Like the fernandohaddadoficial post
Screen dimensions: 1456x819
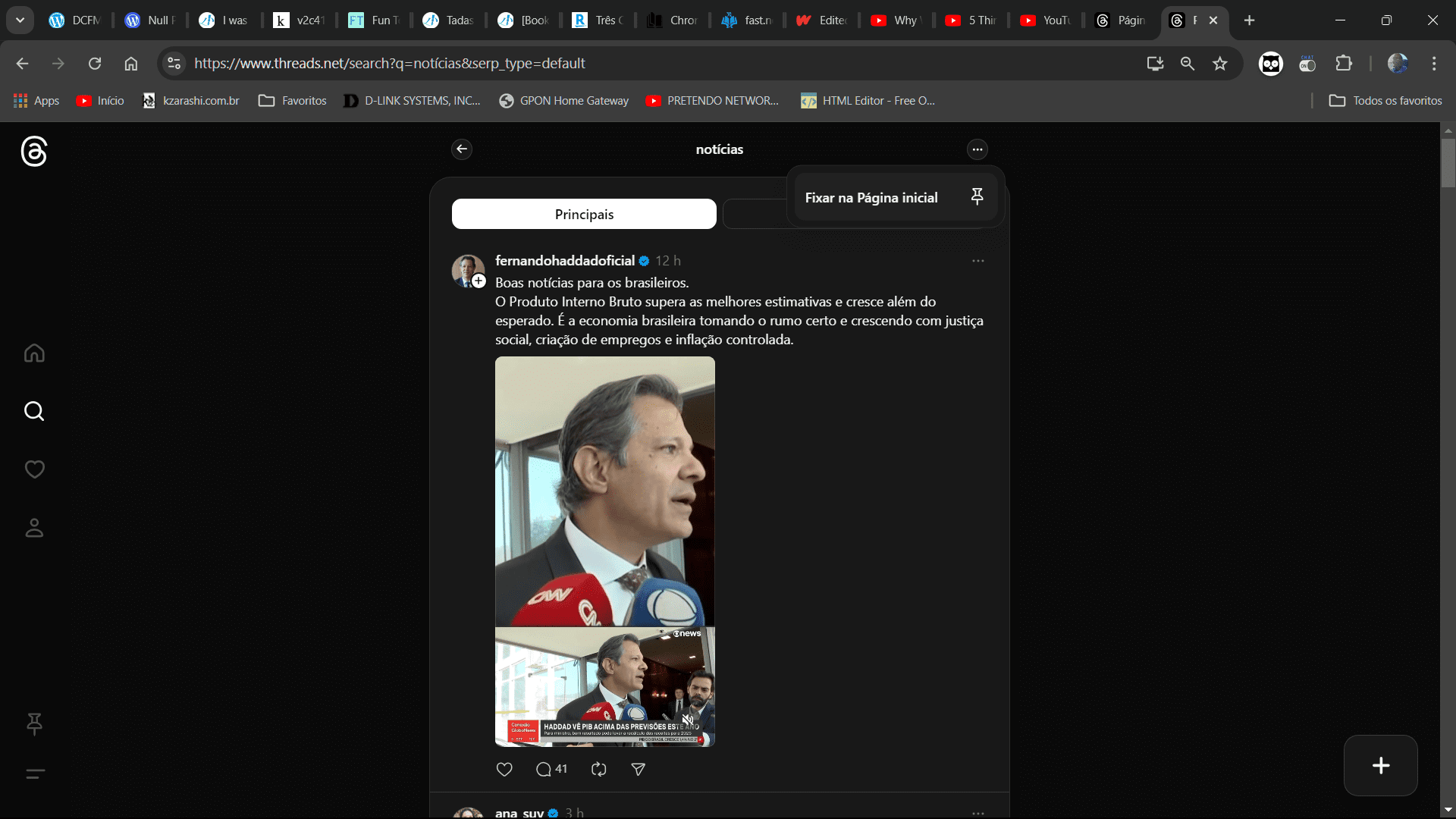(x=504, y=769)
